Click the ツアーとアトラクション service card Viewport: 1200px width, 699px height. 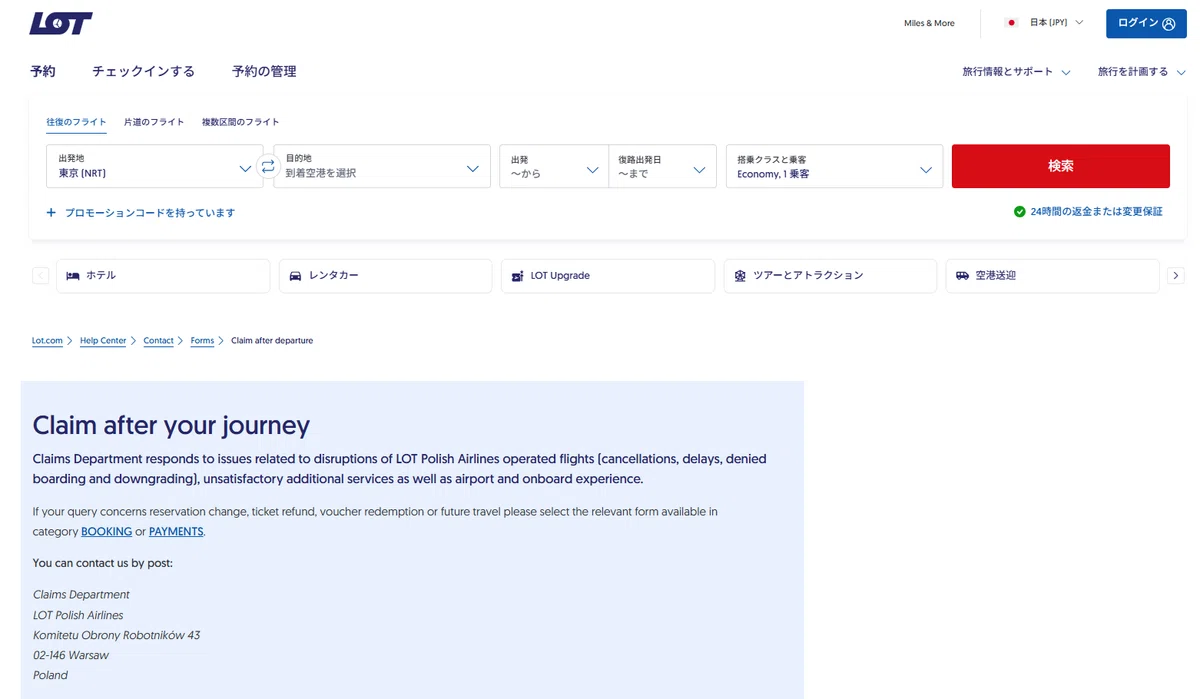tap(830, 276)
